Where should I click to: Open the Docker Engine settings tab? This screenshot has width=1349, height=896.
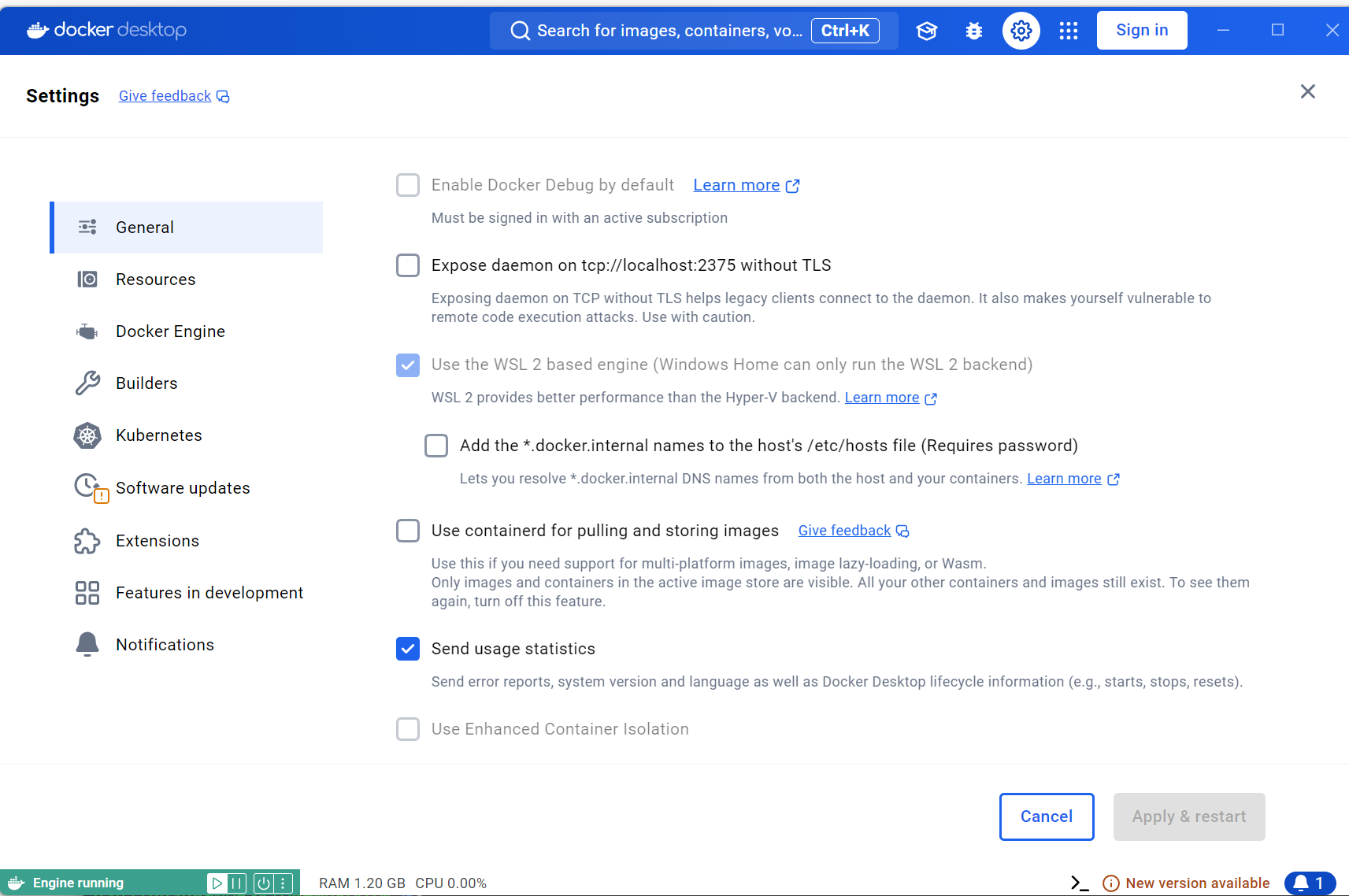click(x=187, y=331)
